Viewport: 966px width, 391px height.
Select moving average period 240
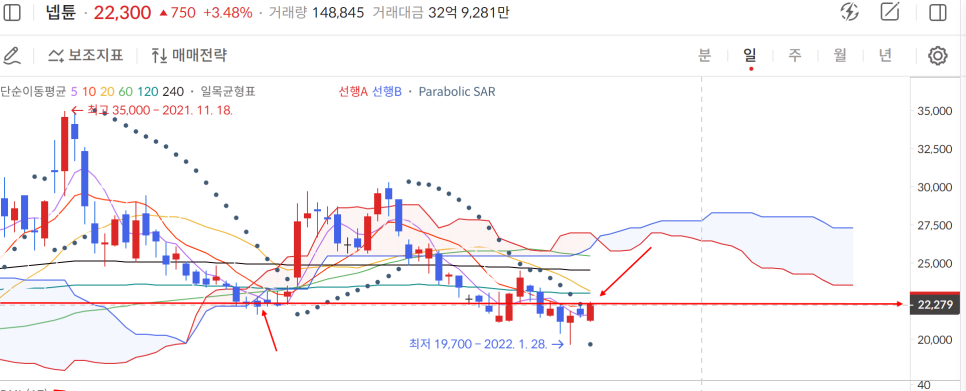pyautogui.click(x=173, y=92)
